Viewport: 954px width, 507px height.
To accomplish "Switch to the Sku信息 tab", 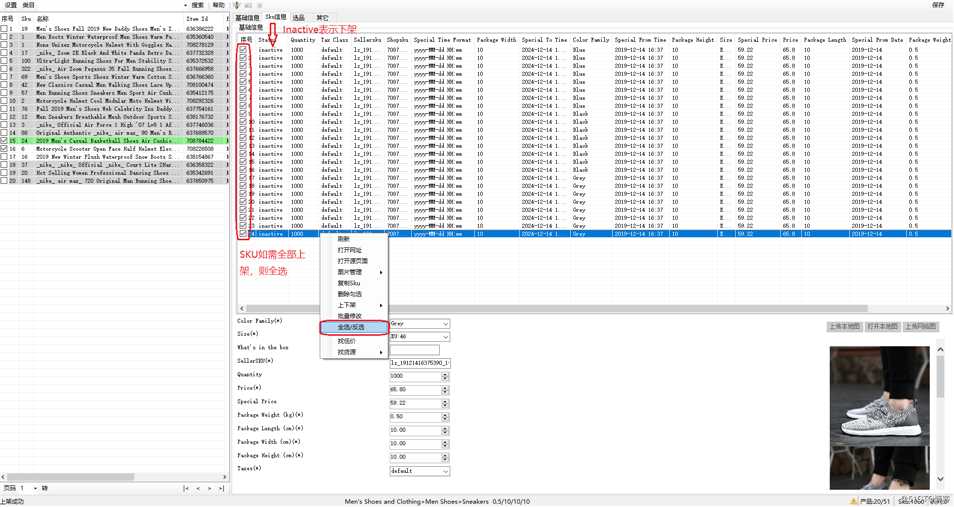I will tap(276, 17).
